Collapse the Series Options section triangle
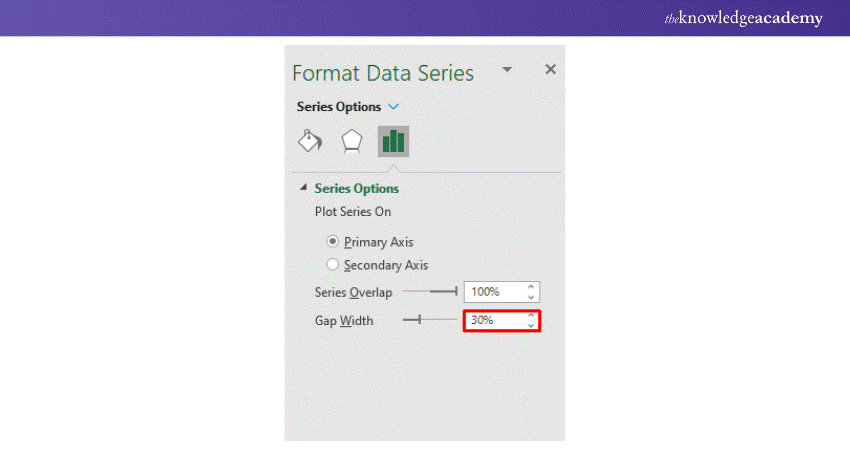The height and width of the screenshot is (450, 850). point(301,188)
